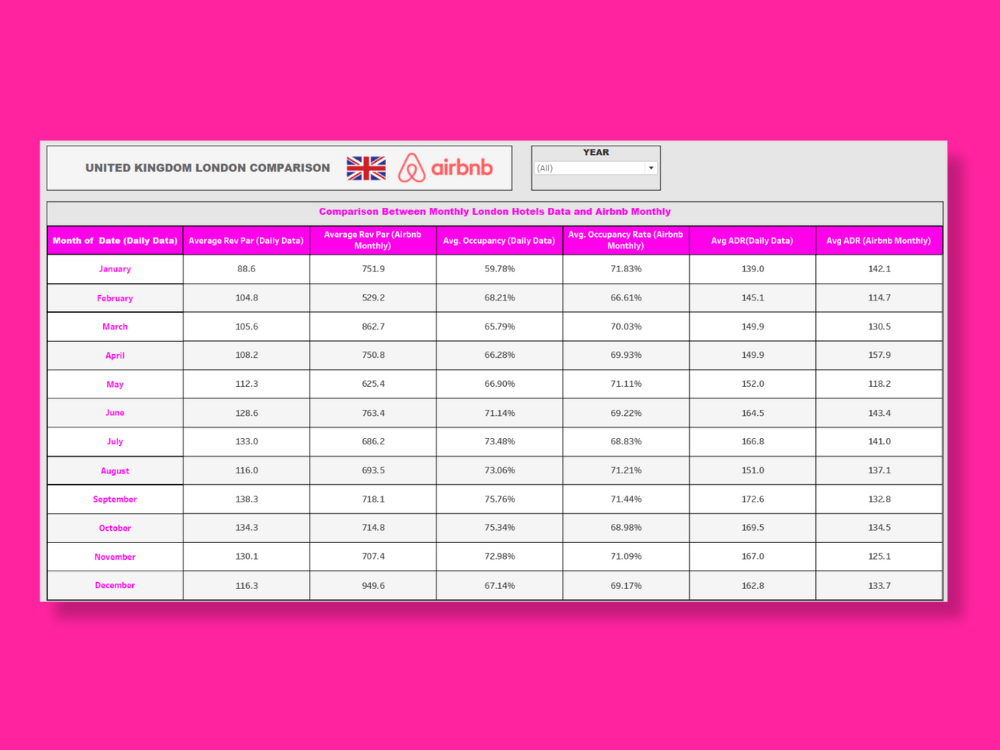This screenshot has height=750, width=1000.
Task: Click December's Airbnb Rev Par 949.6
Action: click(373, 585)
